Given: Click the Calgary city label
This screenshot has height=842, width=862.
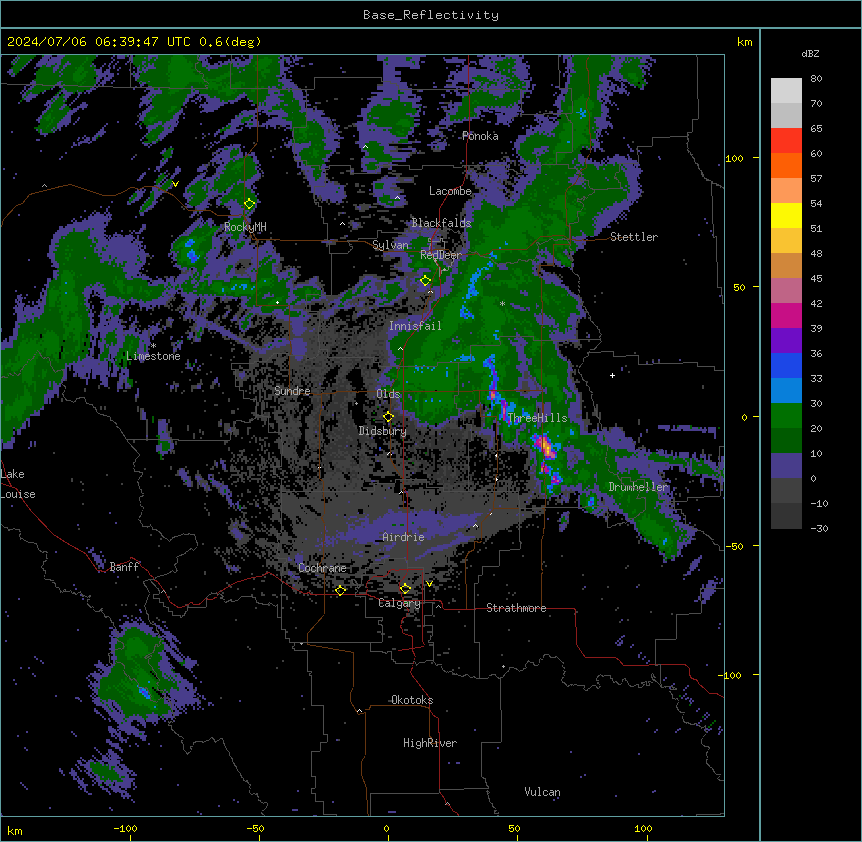Looking at the screenshot, I should [399, 603].
